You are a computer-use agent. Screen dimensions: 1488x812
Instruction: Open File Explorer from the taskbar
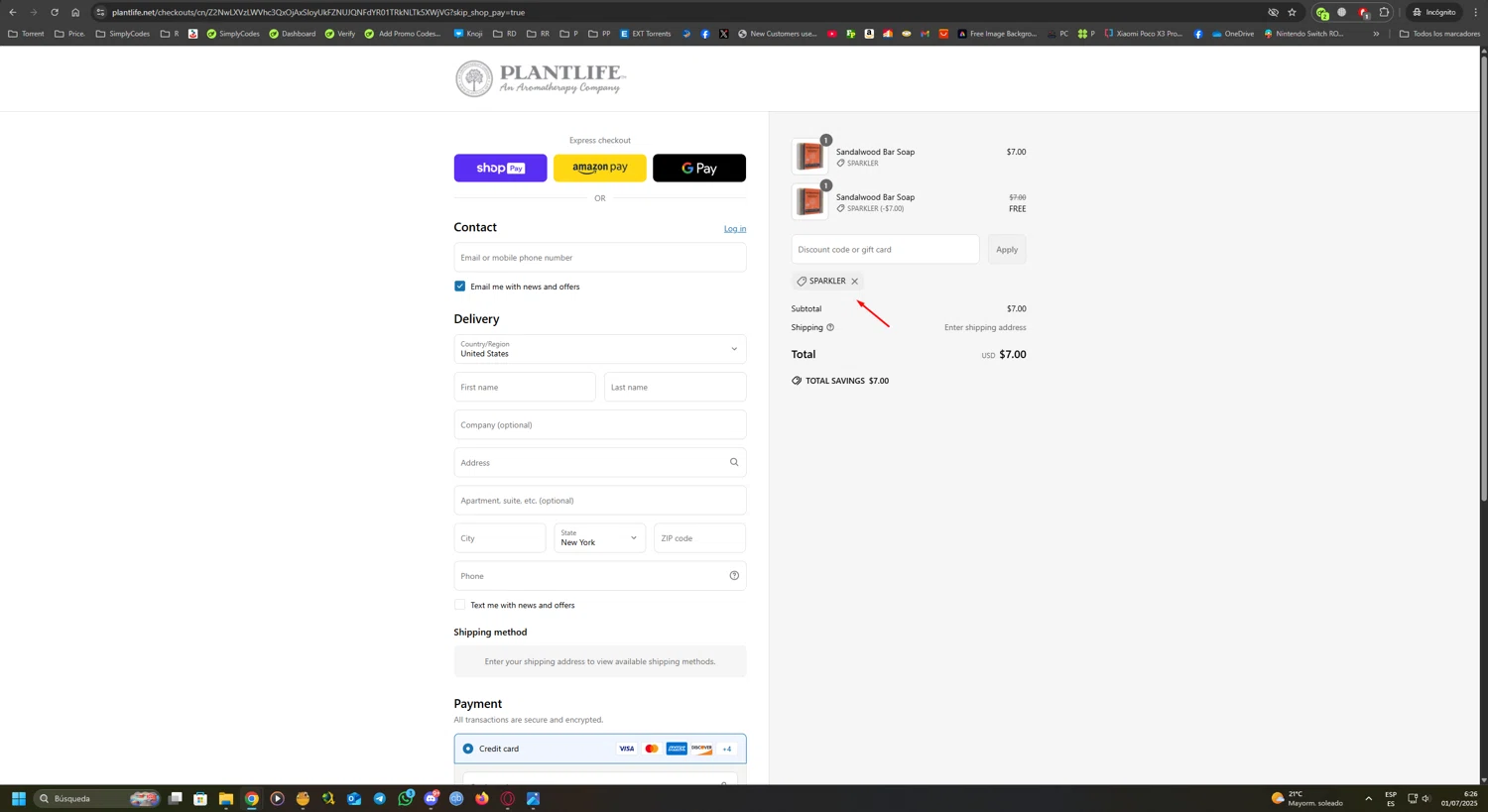pyautogui.click(x=226, y=799)
